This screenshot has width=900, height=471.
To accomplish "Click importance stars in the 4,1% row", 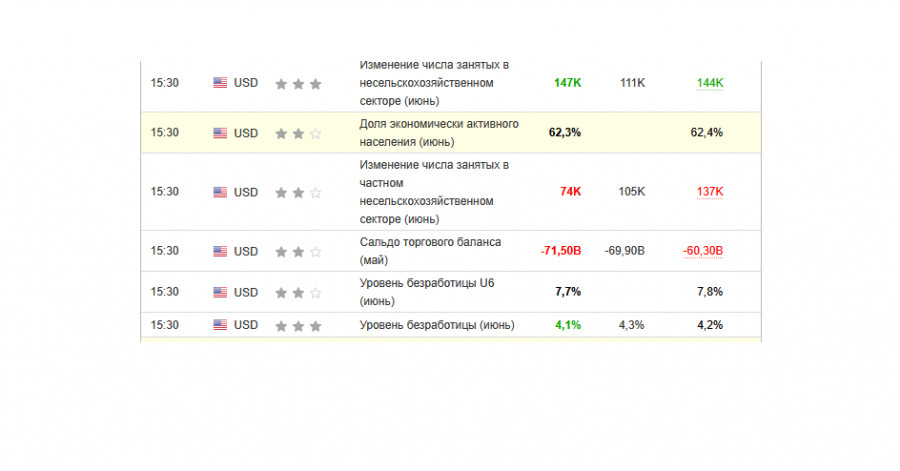I will [298, 326].
